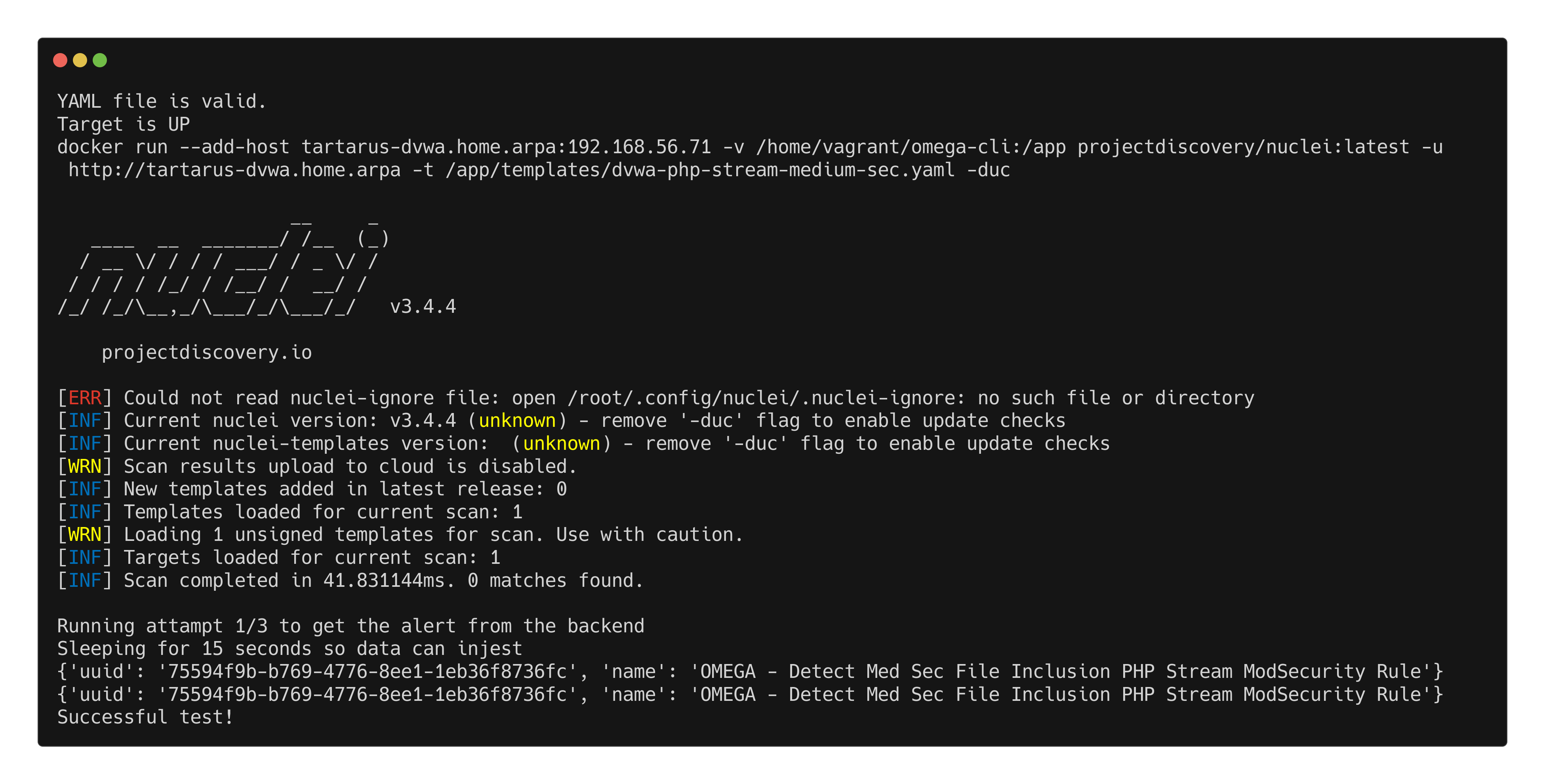Click INF tag before 'Scan completed'
The image size is (1545, 784).
coord(85,580)
